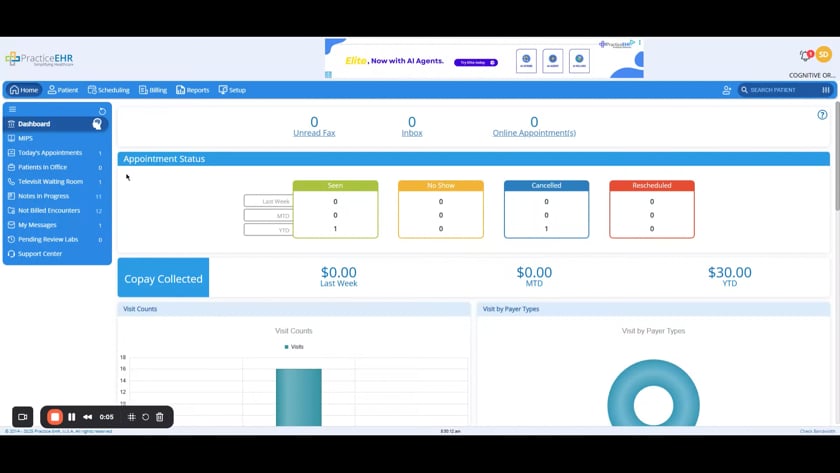Open the Reports menu
Viewport: 840px width, 473px height.
192,90
